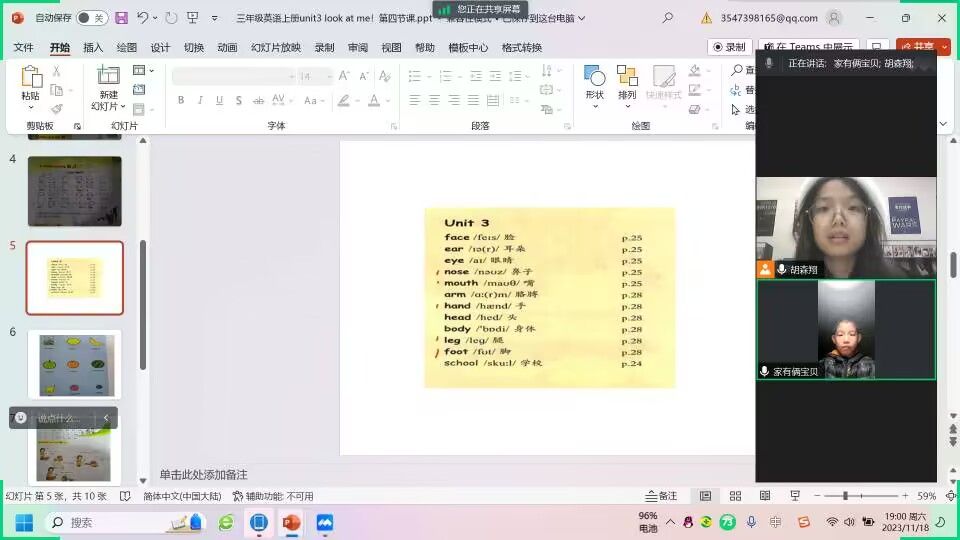Toggle Bold formatting button
The width and height of the screenshot is (960, 540).
coord(181,100)
